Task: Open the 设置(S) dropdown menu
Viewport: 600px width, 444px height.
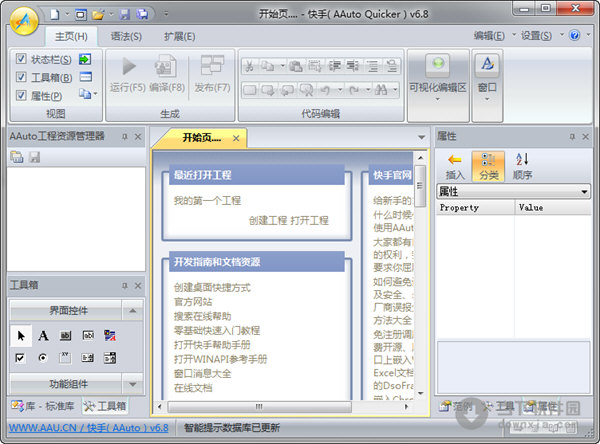Action: click(541, 36)
